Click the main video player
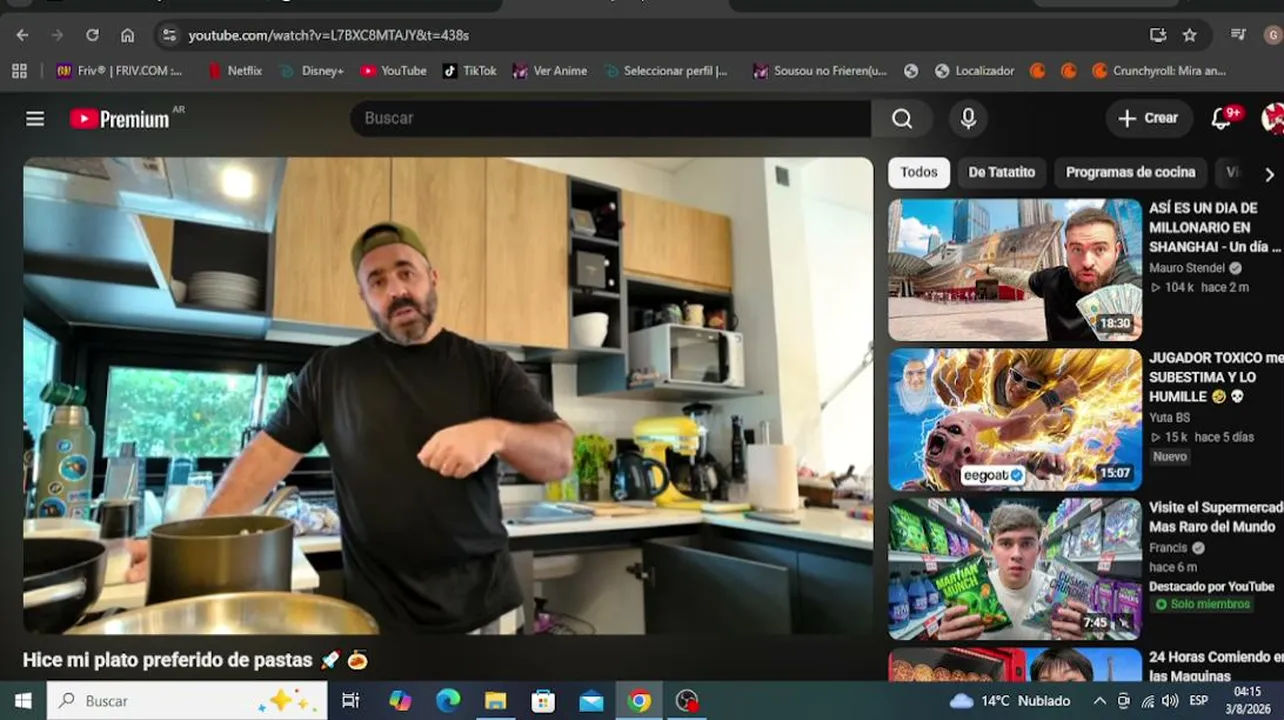Image resolution: width=1284 pixels, height=720 pixels. 448,396
